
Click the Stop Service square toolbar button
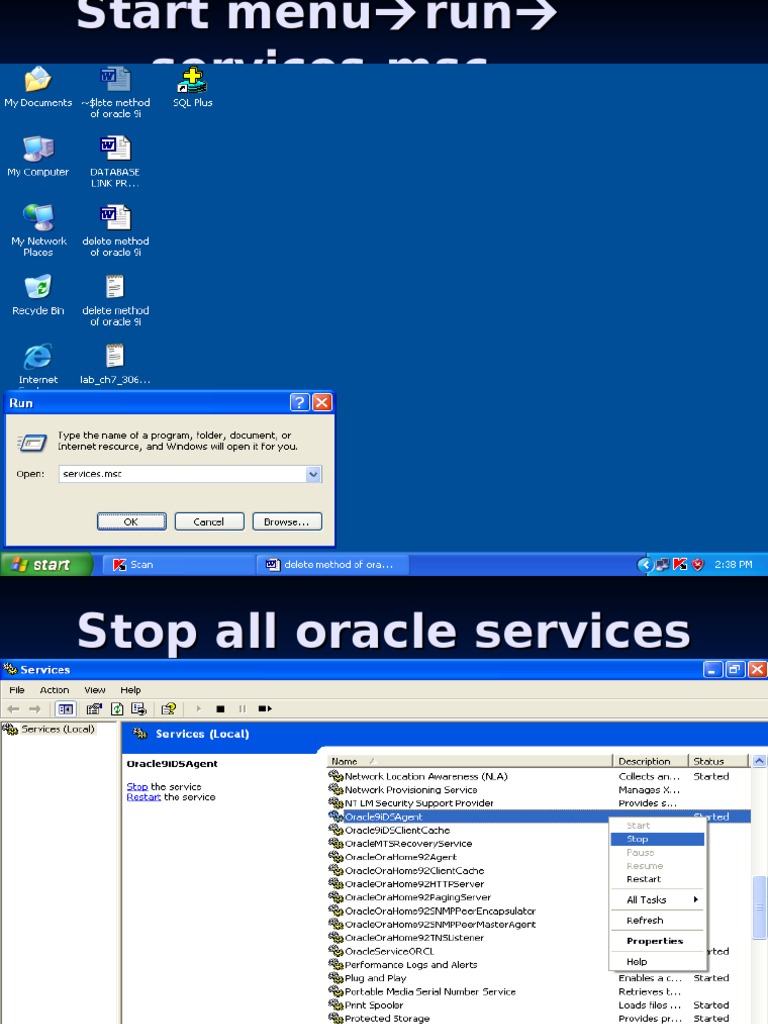(221, 709)
